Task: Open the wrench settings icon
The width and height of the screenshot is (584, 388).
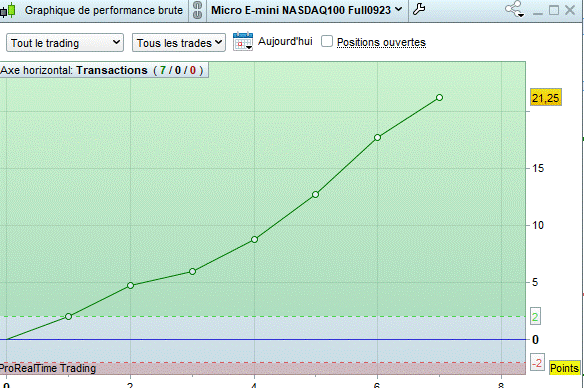Action: pyautogui.click(x=419, y=9)
